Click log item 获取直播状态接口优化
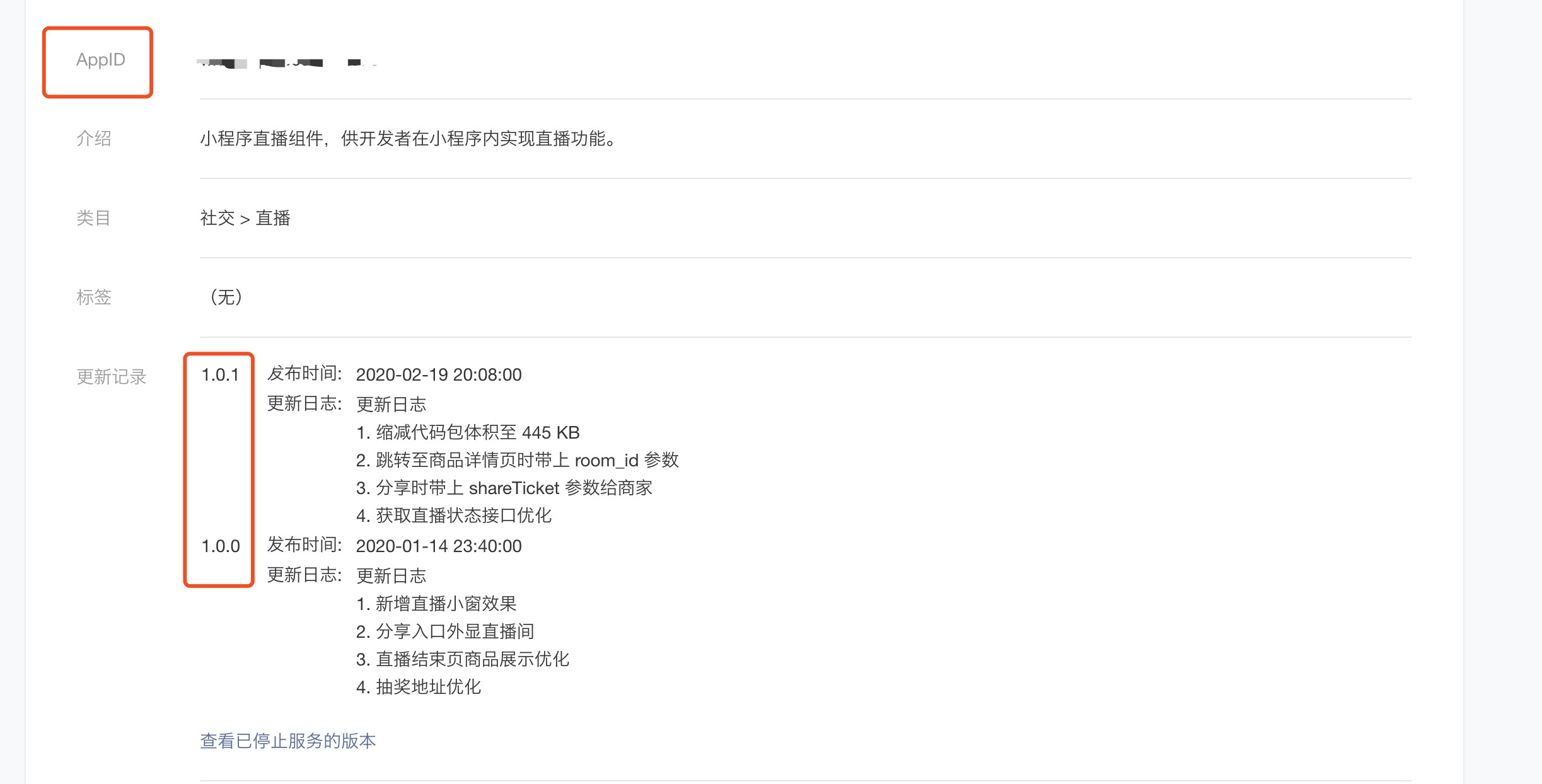The width and height of the screenshot is (1542, 784). pyautogui.click(x=453, y=516)
